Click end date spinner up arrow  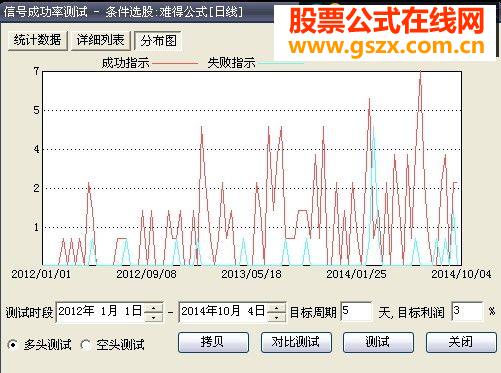276,308
